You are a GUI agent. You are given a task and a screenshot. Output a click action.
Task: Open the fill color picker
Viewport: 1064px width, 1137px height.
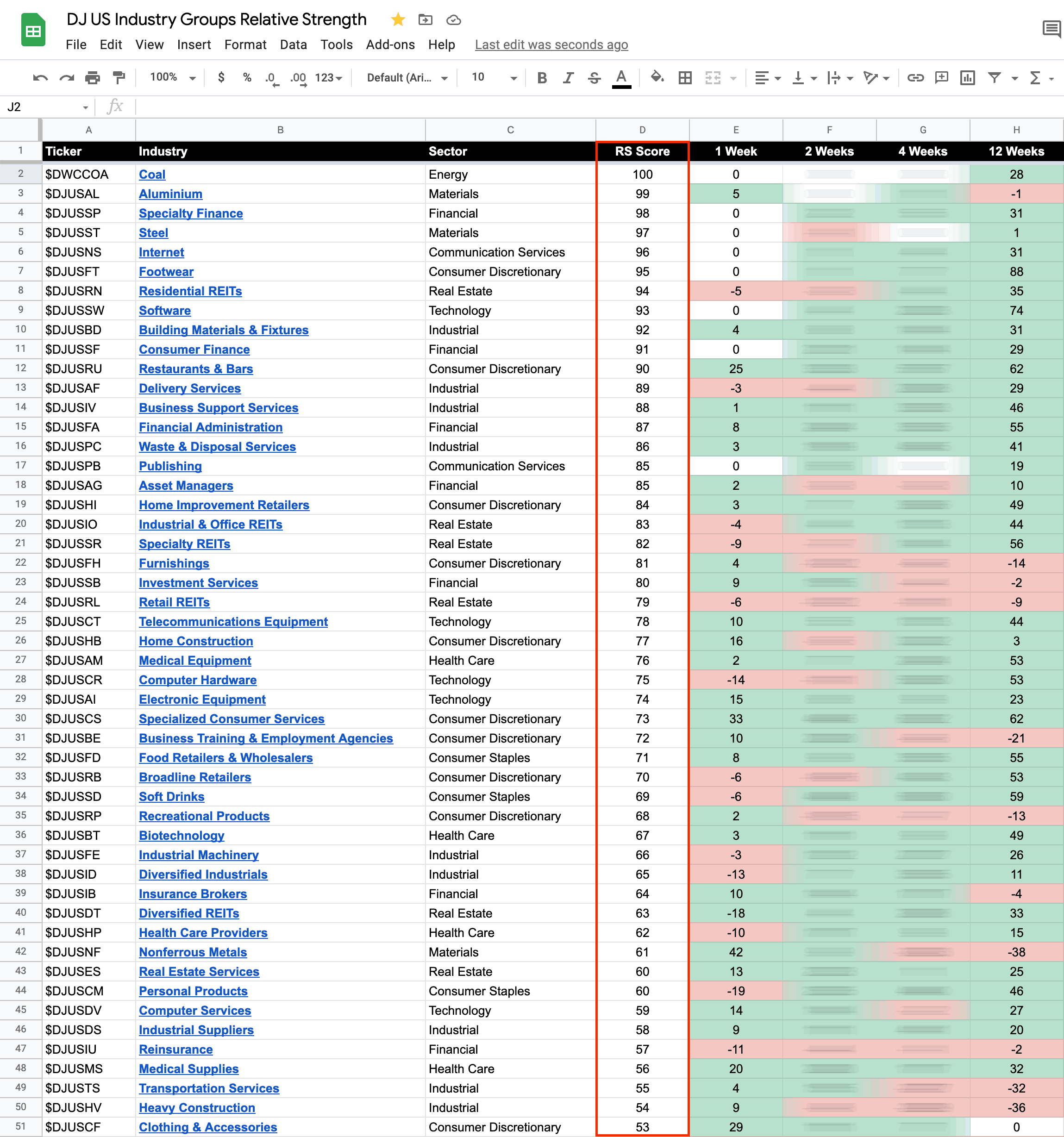[657, 77]
